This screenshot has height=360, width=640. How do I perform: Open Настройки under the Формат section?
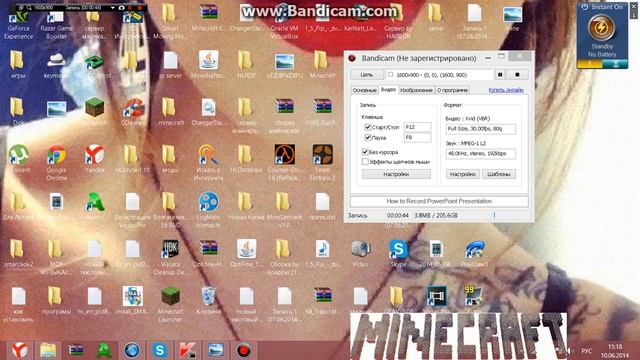pyautogui.click(x=463, y=174)
